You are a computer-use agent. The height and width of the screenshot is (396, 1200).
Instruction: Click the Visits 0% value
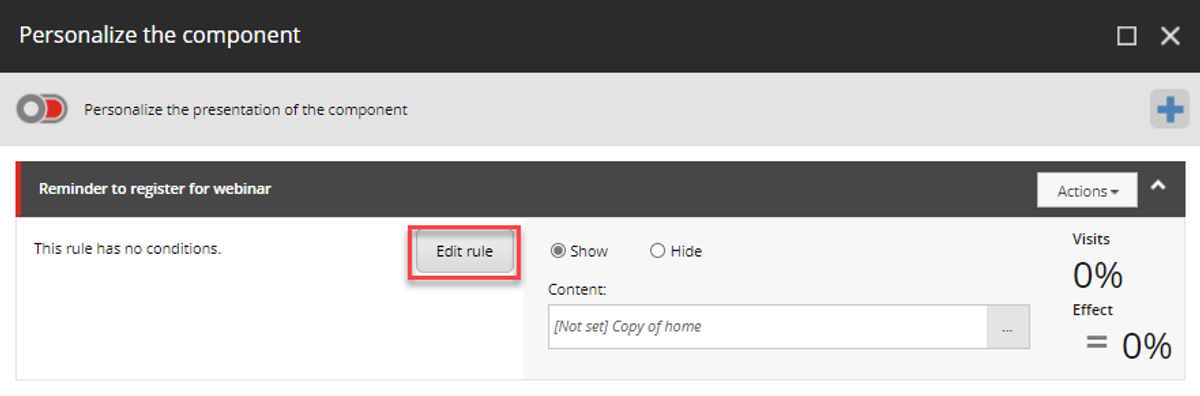pos(1097,275)
